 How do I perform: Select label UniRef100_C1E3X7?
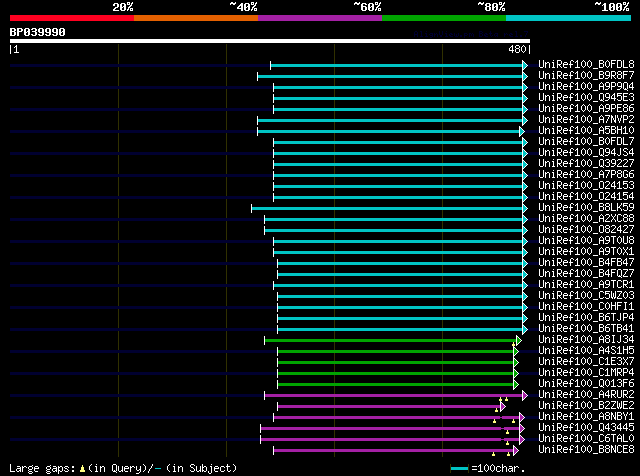tap(586, 362)
